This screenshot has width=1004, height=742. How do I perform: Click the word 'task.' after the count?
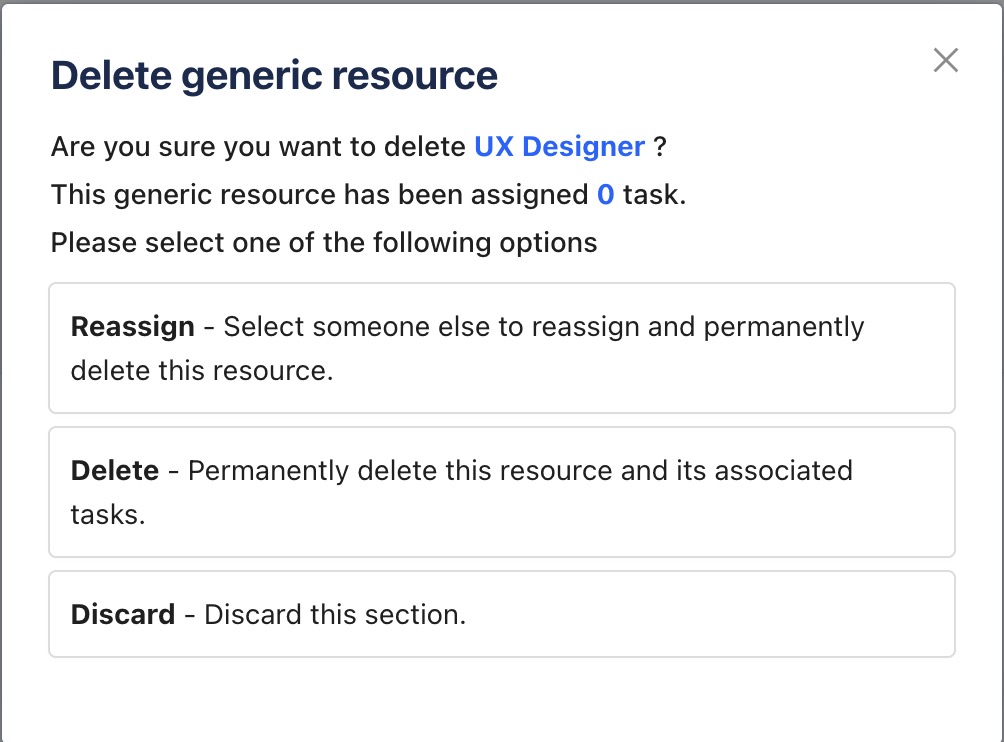point(654,195)
